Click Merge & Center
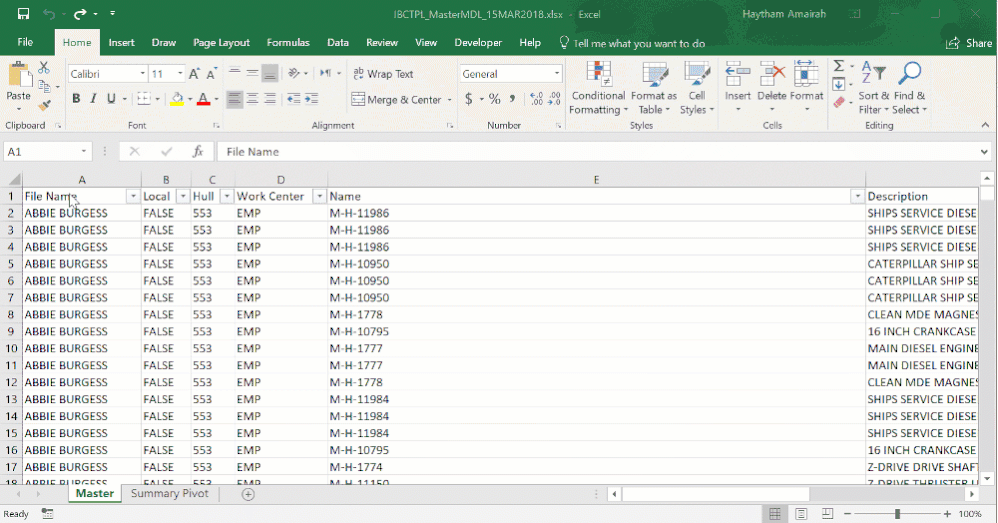The height and width of the screenshot is (523, 998). pyautogui.click(x=397, y=99)
